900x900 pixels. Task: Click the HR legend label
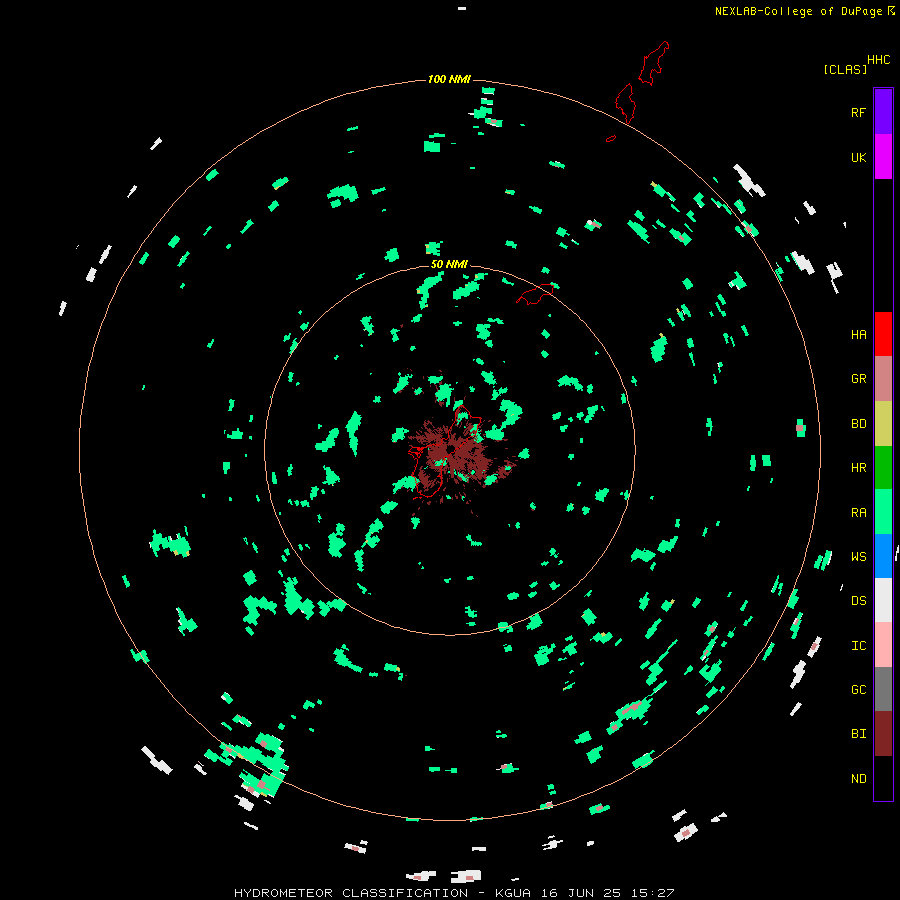858,468
